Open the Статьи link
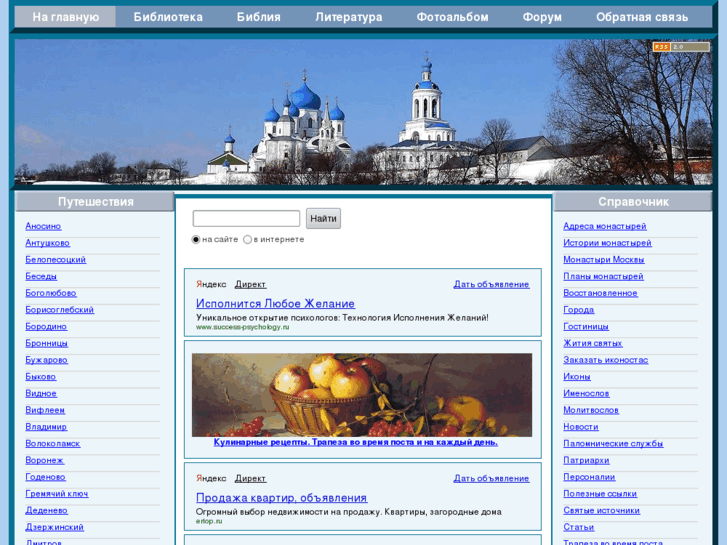Image resolution: width=727 pixels, height=545 pixels. [x=579, y=526]
